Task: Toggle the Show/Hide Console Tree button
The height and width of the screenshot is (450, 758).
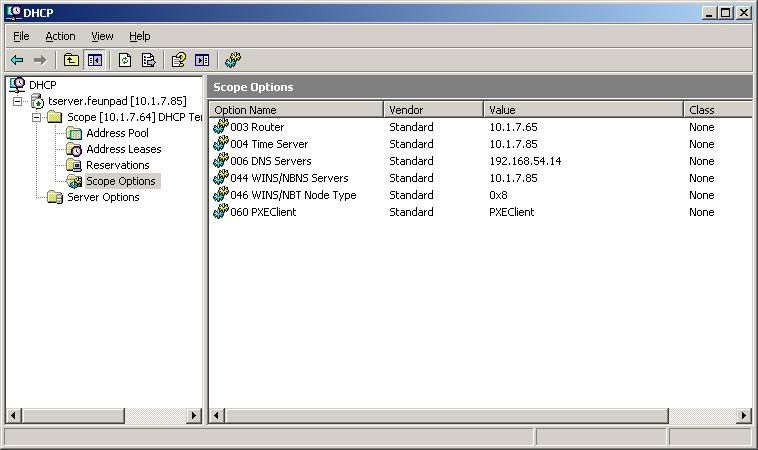Action: point(95,60)
